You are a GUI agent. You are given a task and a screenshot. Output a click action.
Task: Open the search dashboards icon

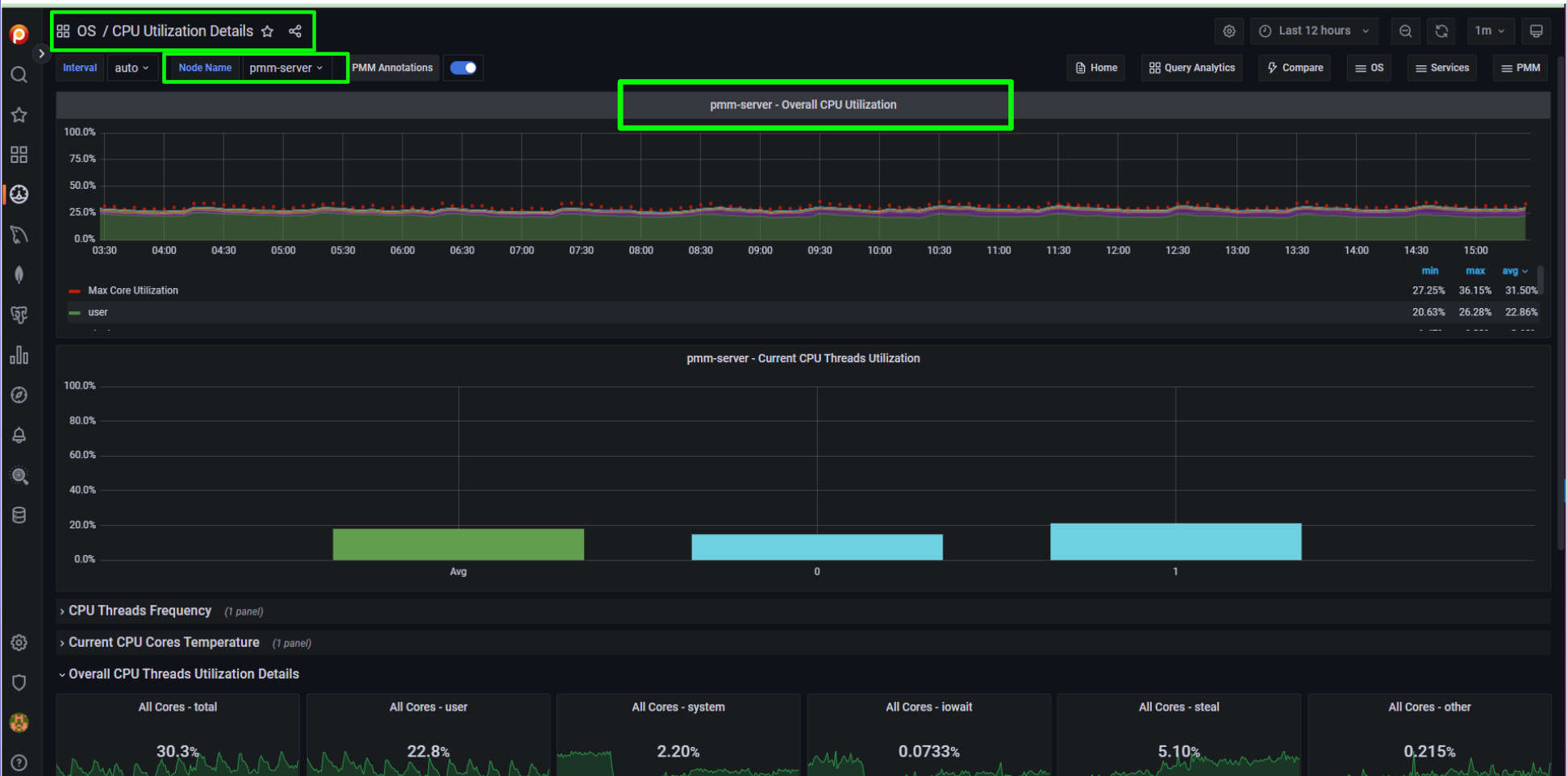click(x=19, y=75)
